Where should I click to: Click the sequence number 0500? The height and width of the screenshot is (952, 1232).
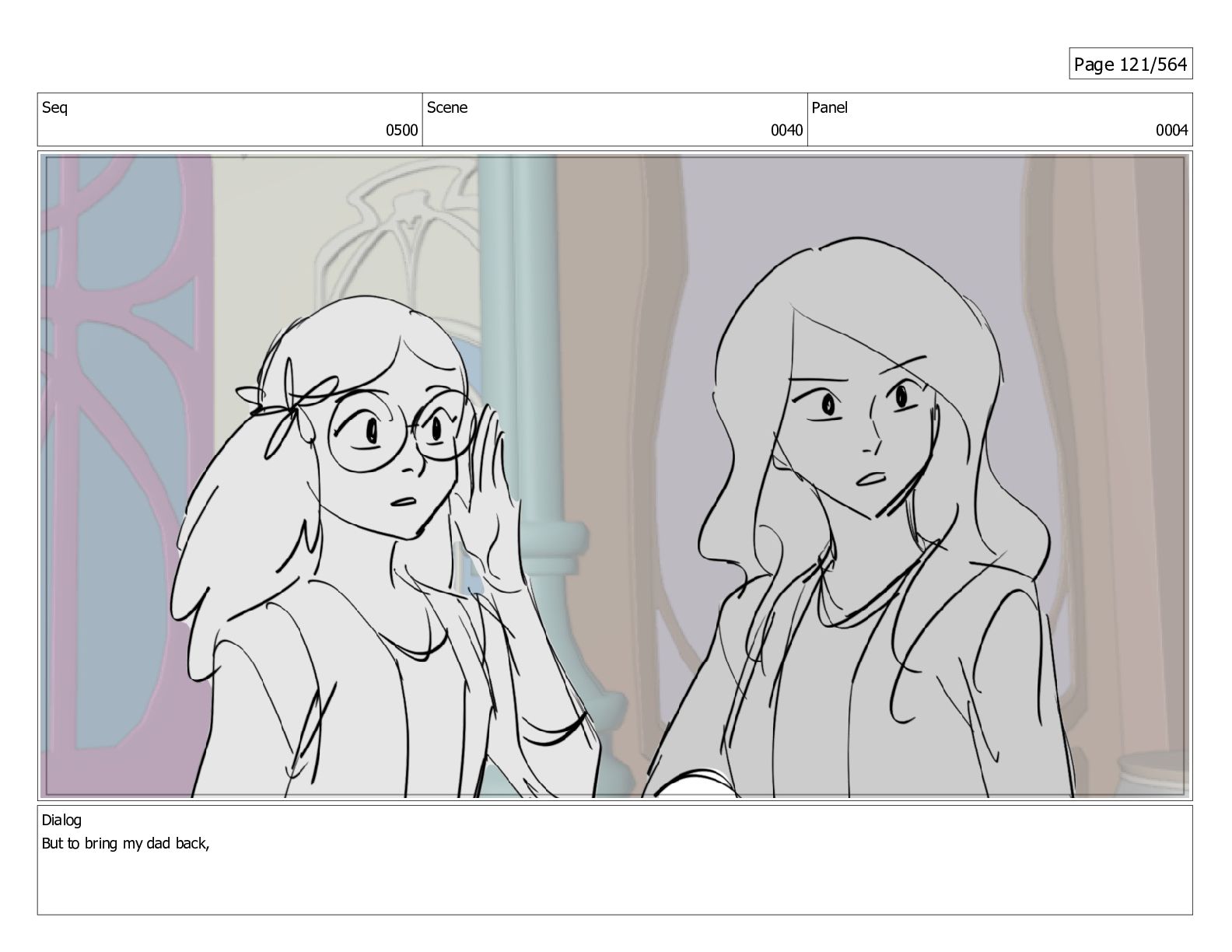pyautogui.click(x=401, y=131)
